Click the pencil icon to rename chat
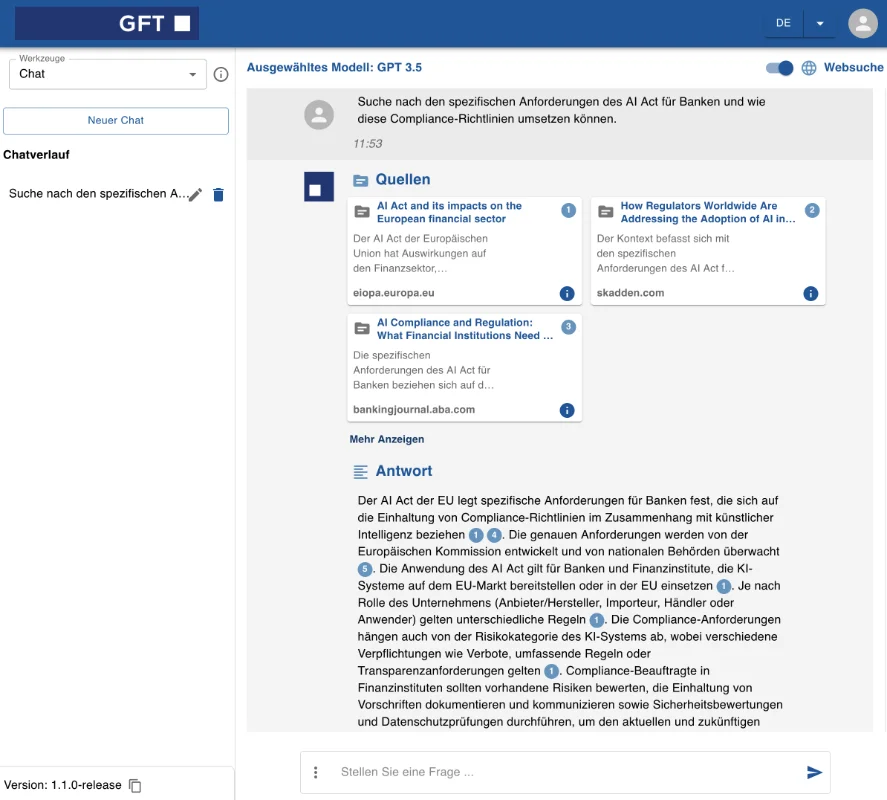 (x=196, y=195)
